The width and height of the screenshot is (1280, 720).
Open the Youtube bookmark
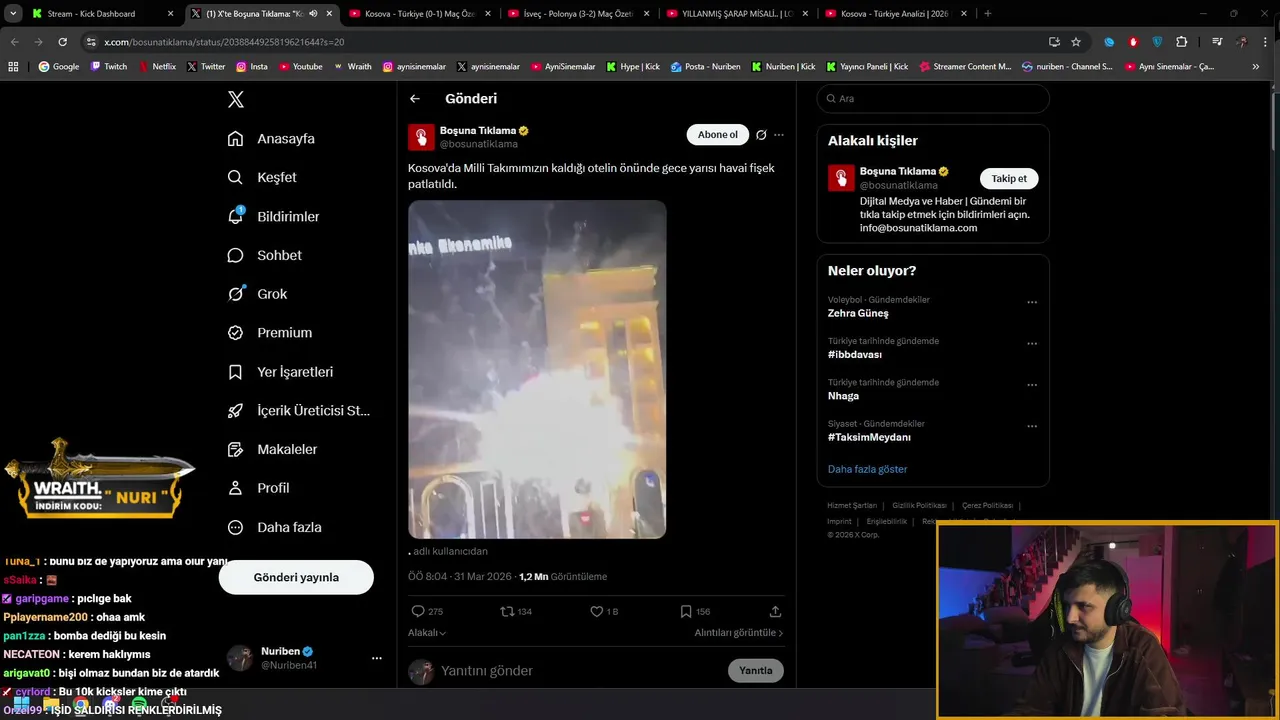click(300, 67)
